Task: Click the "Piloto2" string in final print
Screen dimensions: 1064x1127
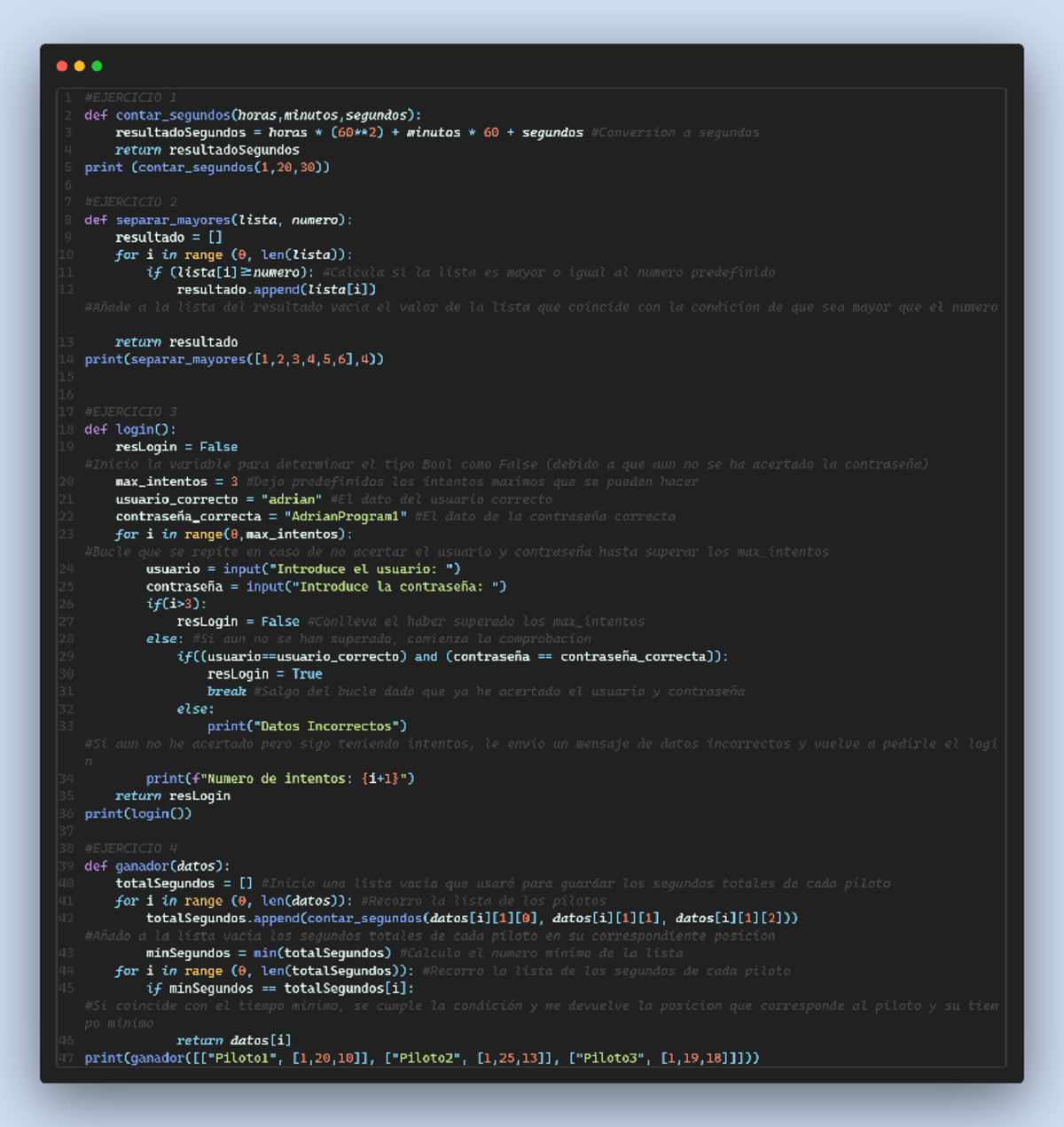Action: pos(426,1058)
